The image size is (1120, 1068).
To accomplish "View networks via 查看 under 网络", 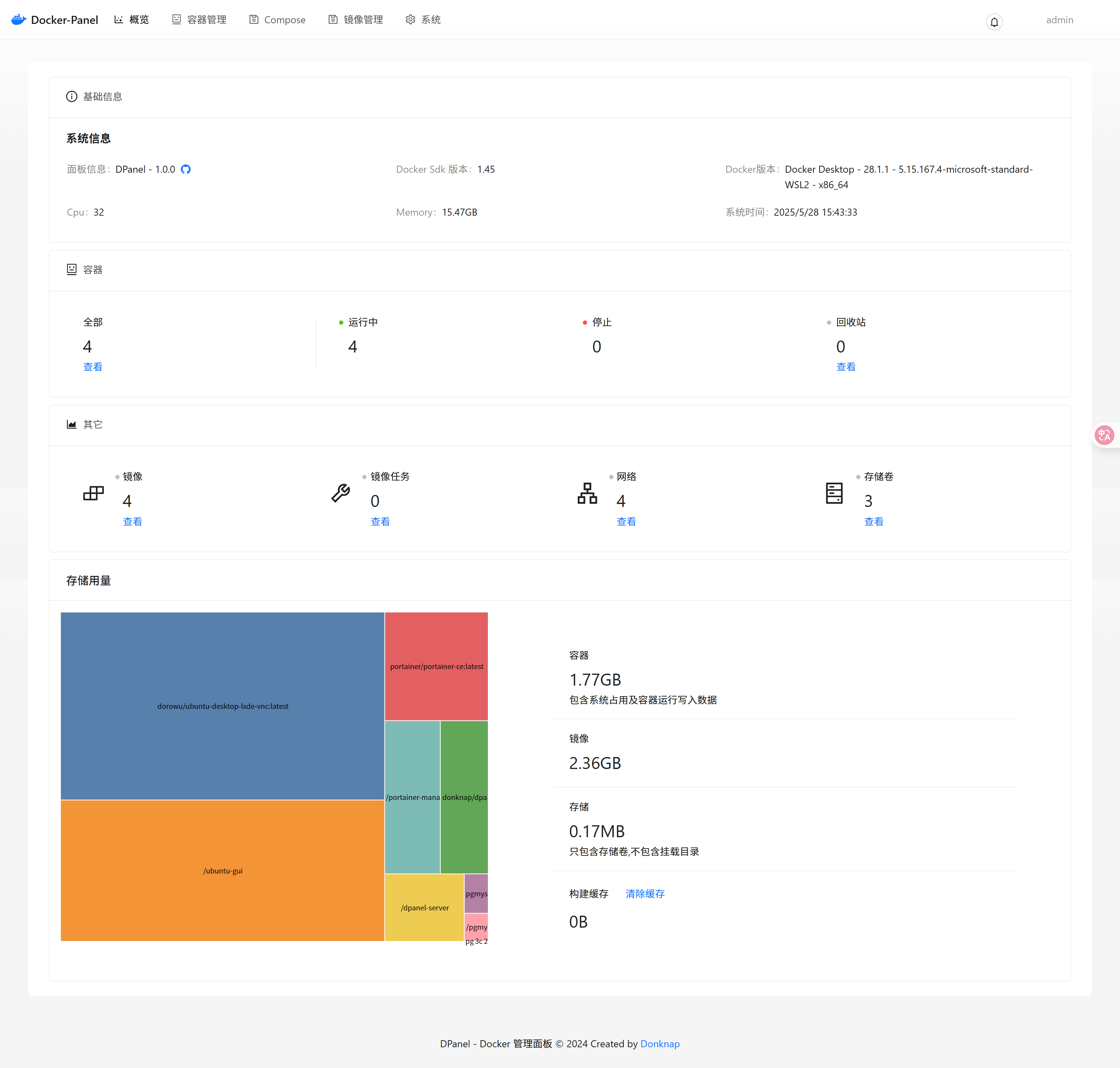I will pyautogui.click(x=626, y=521).
